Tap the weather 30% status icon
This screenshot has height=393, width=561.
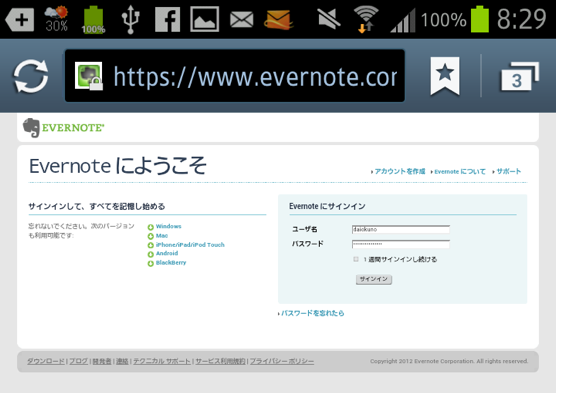pyautogui.click(x=56, y=19)
